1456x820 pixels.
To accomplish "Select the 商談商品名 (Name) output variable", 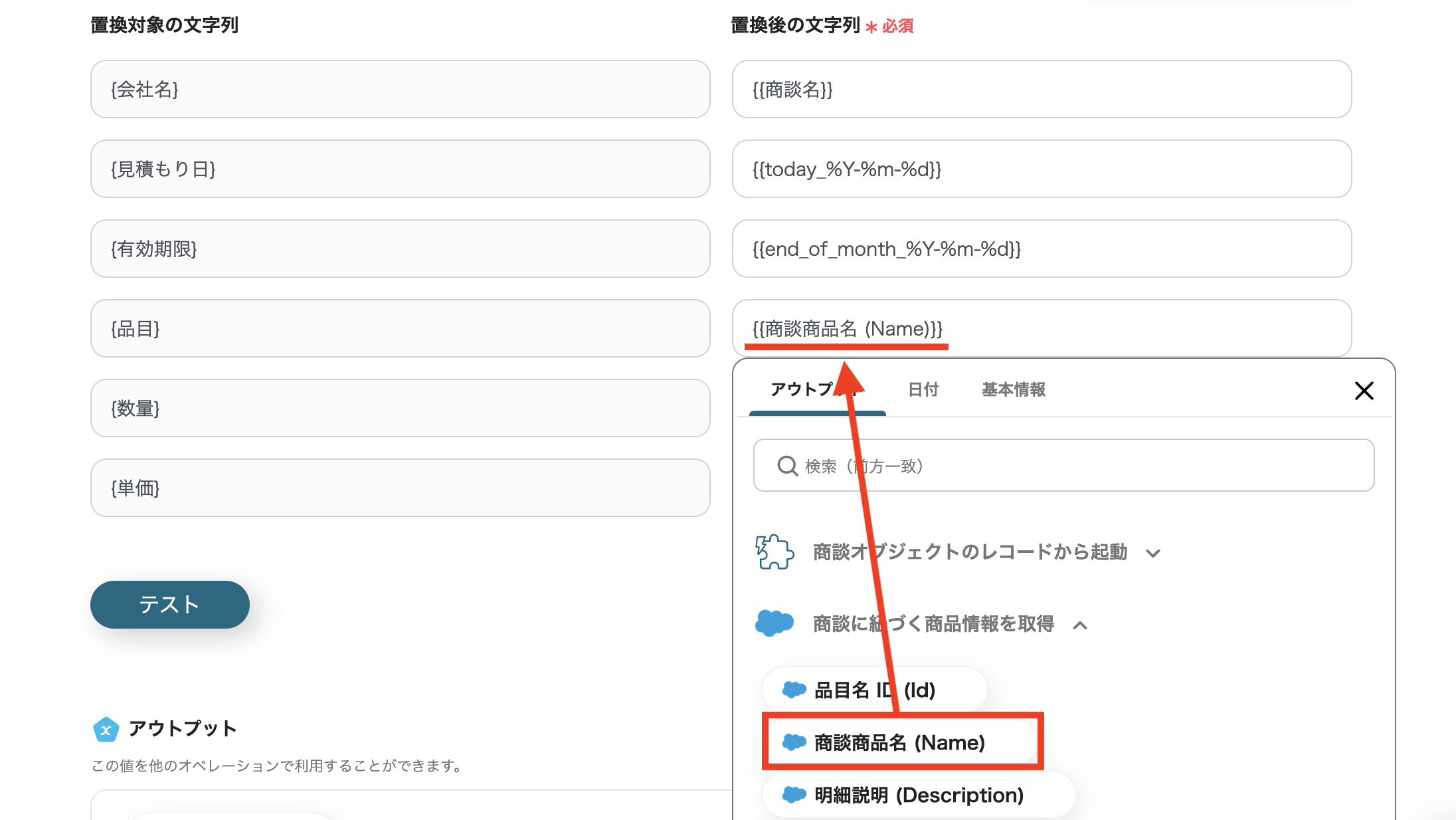I will (x=900, y=743).
